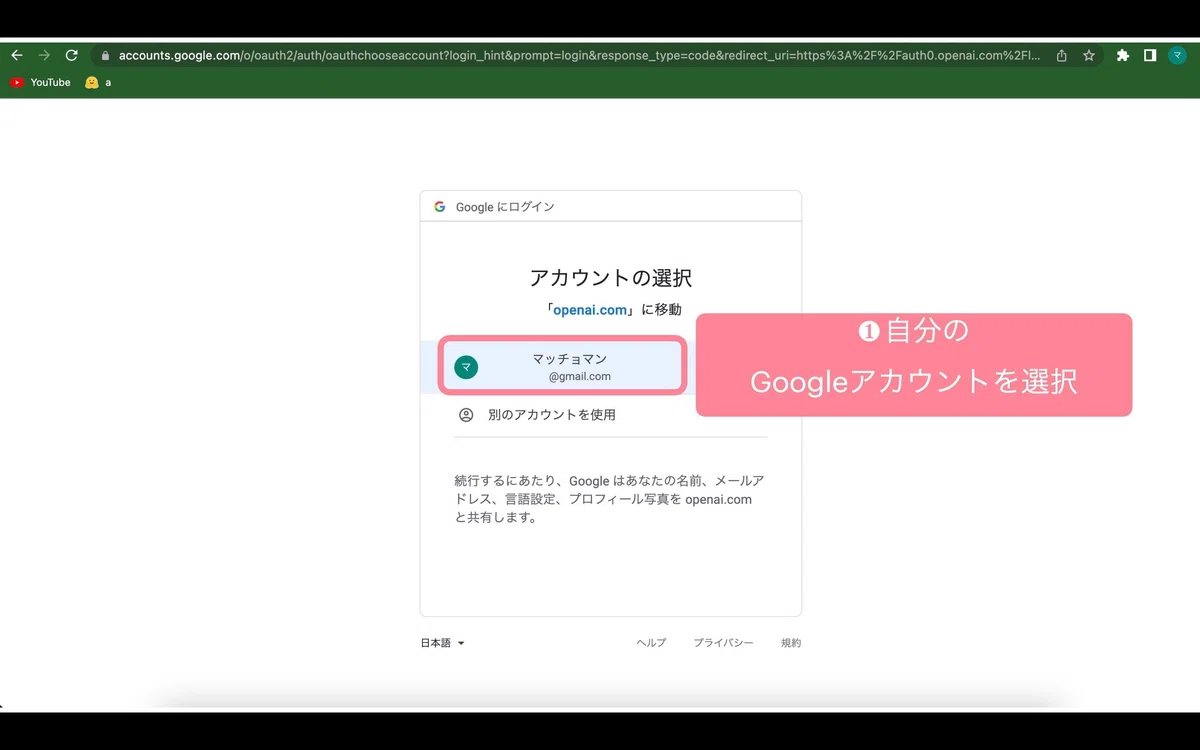Screen dimensions: 1200x750
Task: Open the ヘルプ link
Action: point(651,643)
